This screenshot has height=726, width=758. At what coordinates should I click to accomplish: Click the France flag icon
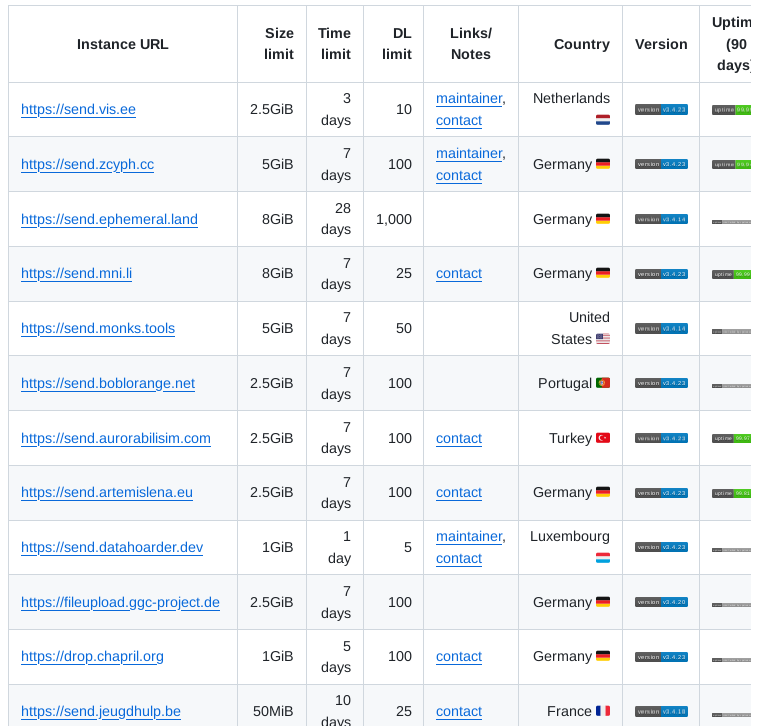(x=603, y=711)
